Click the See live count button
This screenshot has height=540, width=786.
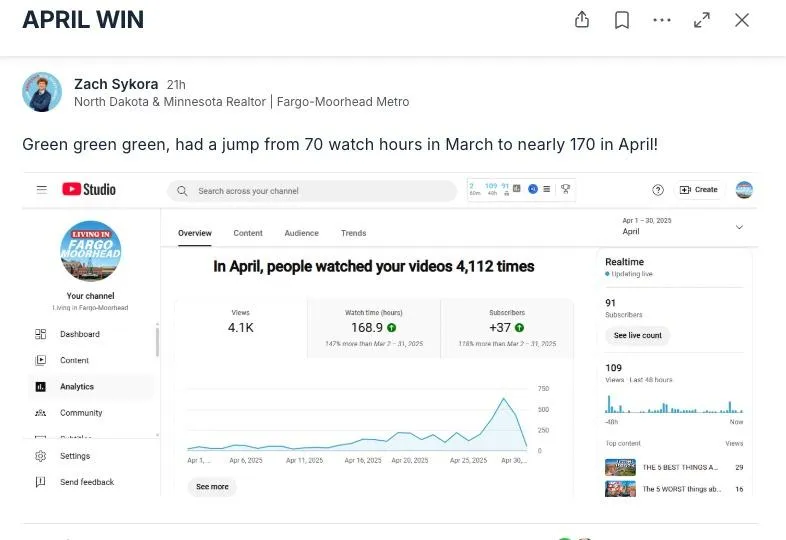coord(638,335)
